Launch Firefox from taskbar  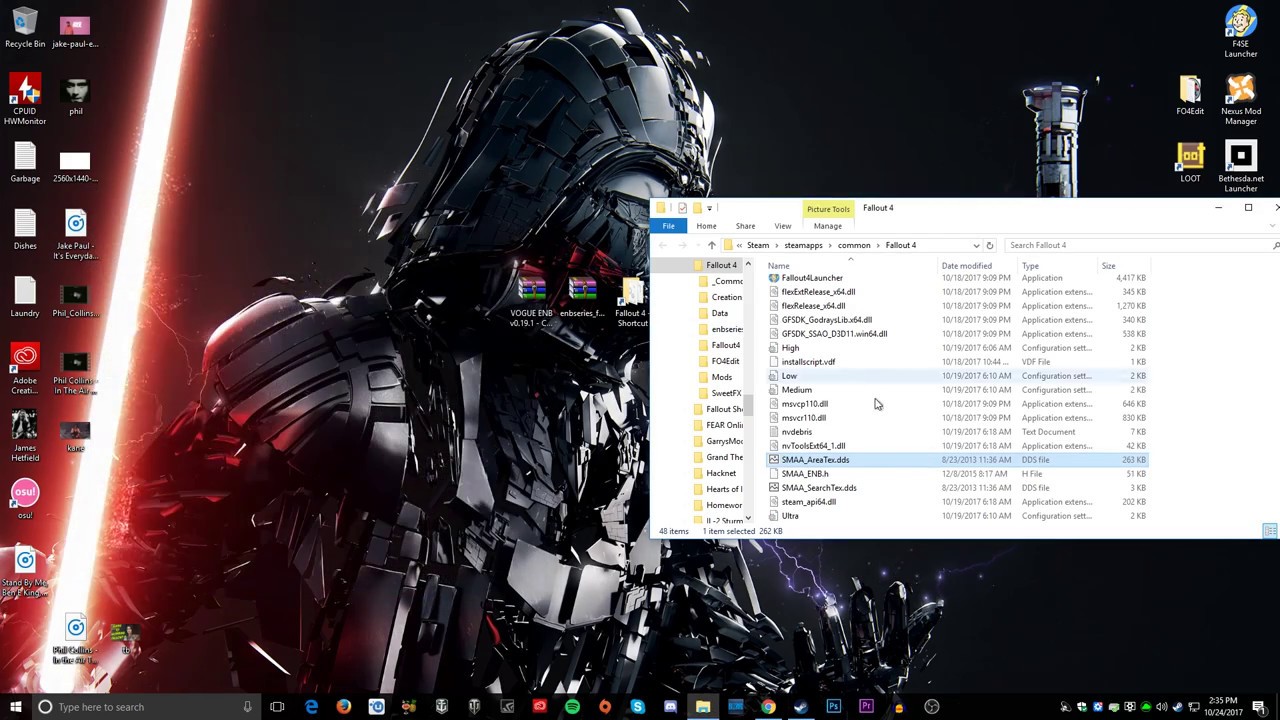click(x=344, y=707)
